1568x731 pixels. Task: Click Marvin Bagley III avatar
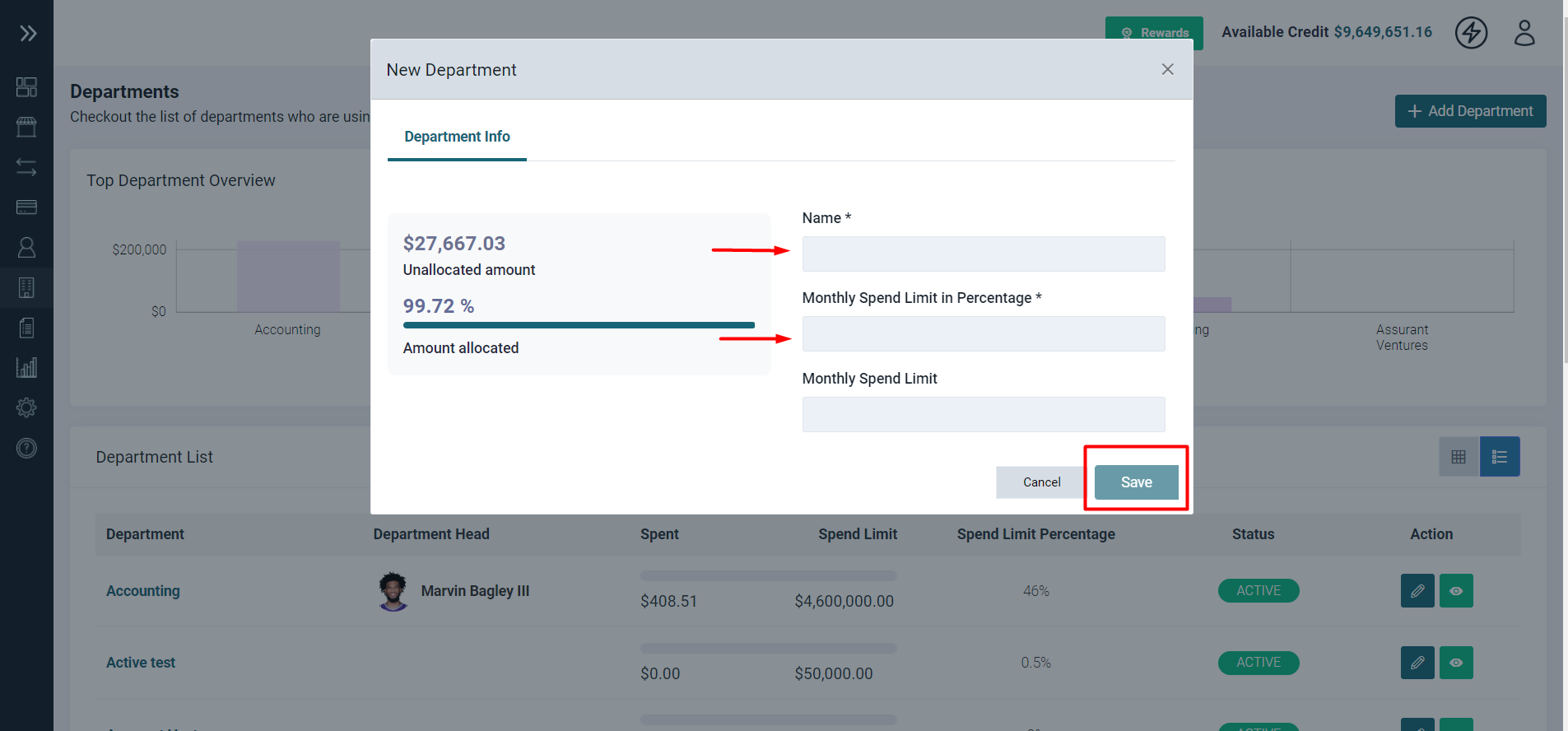click(393, 591)
